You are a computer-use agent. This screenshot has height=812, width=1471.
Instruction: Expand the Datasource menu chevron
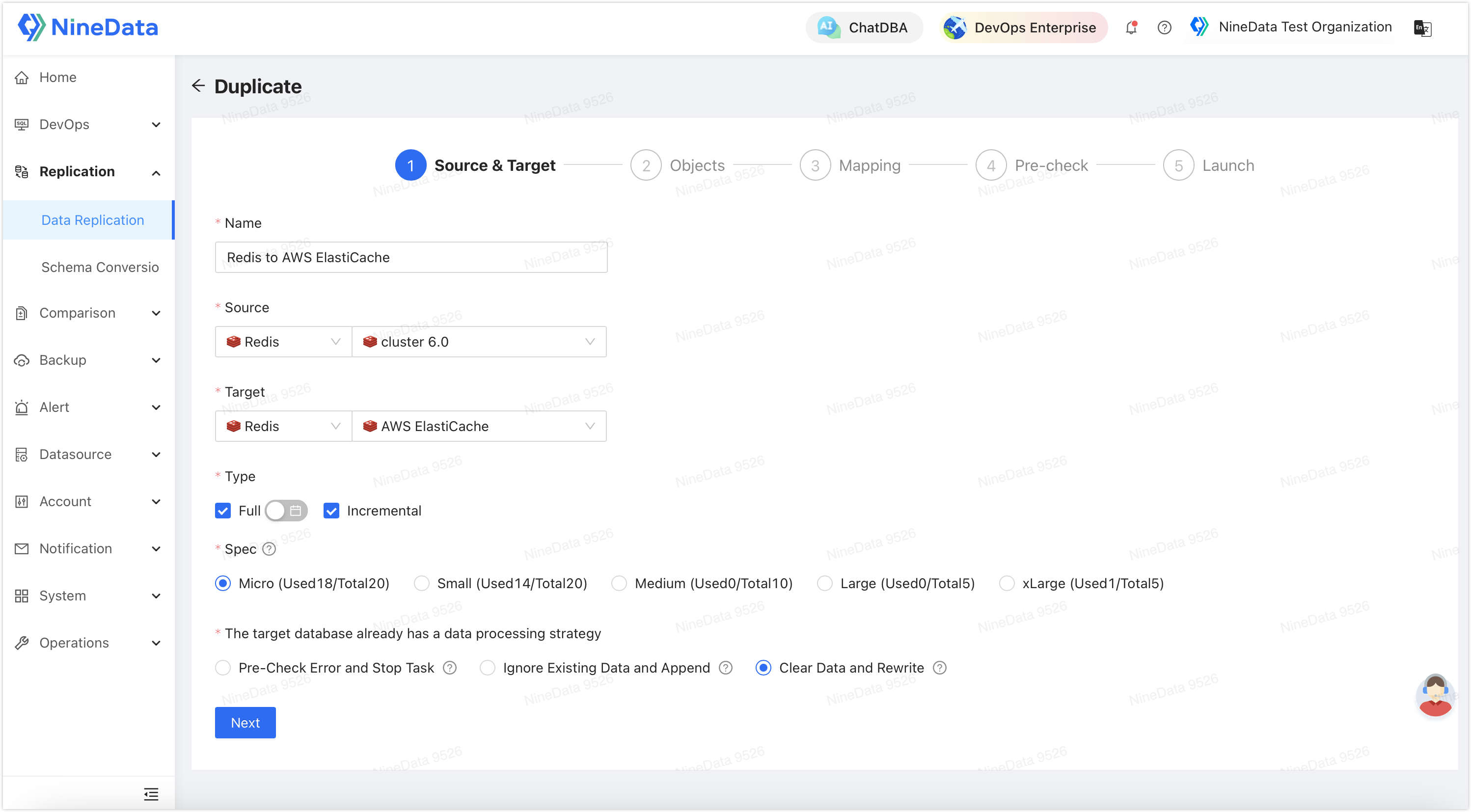pos(156,455)
